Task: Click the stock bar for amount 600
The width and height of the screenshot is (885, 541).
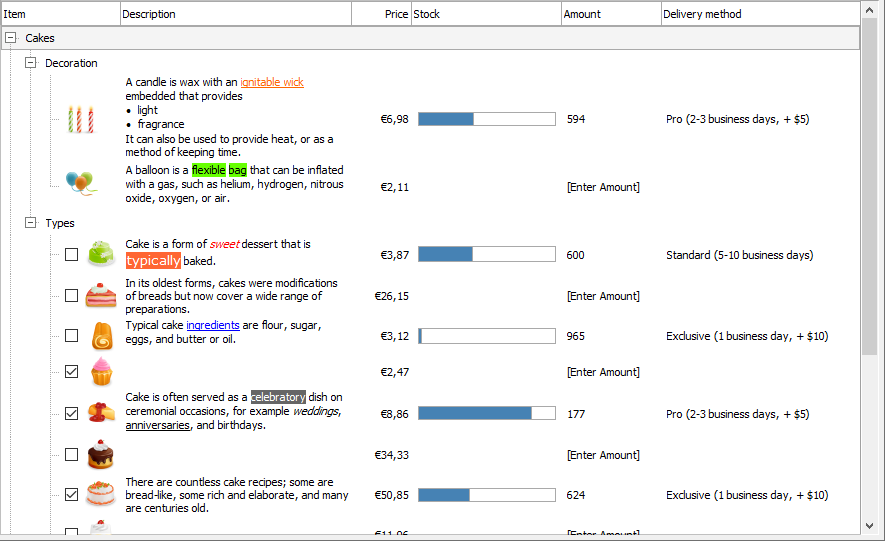Action: [x=487, y=255]
